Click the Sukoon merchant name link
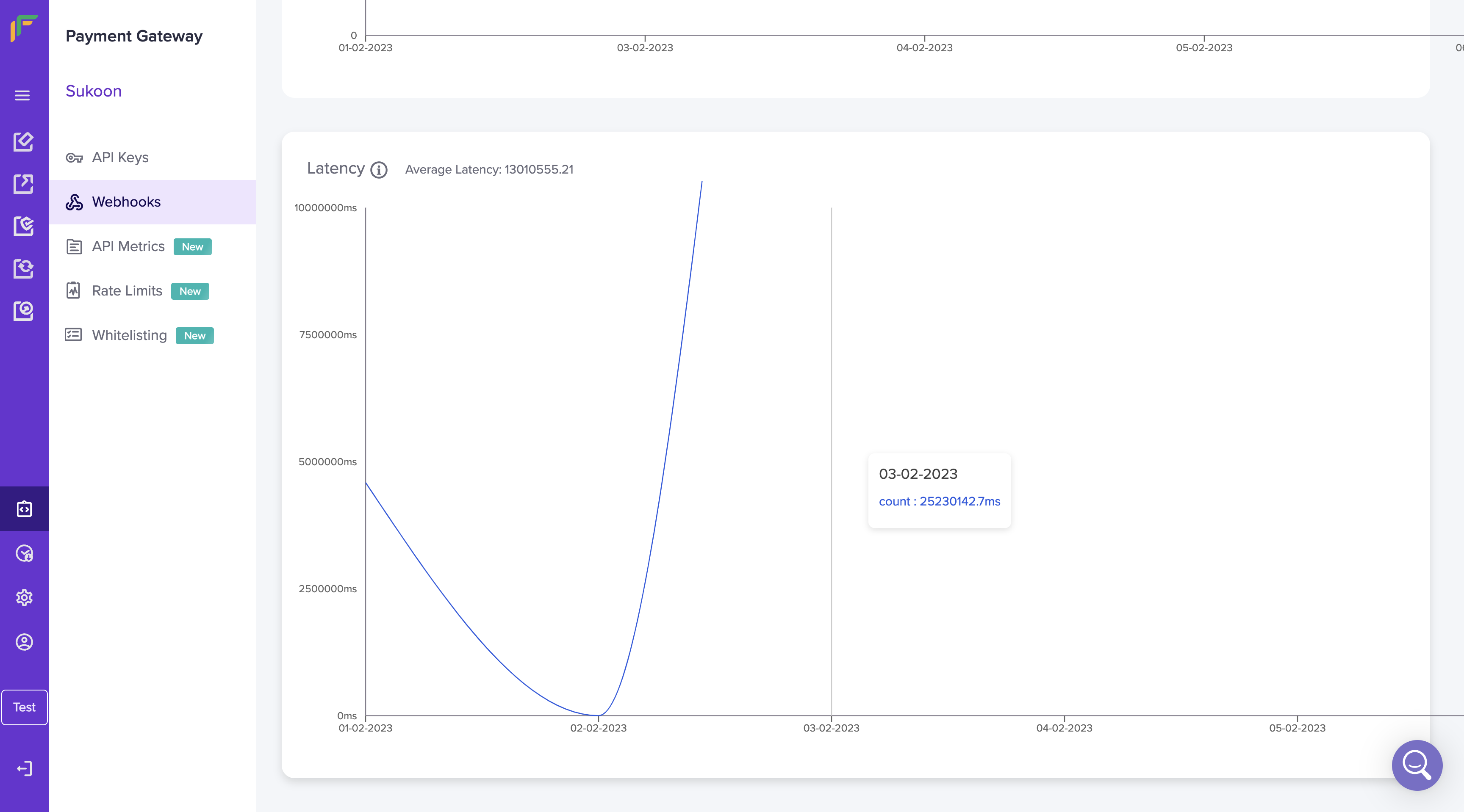 tap(93, 91)
